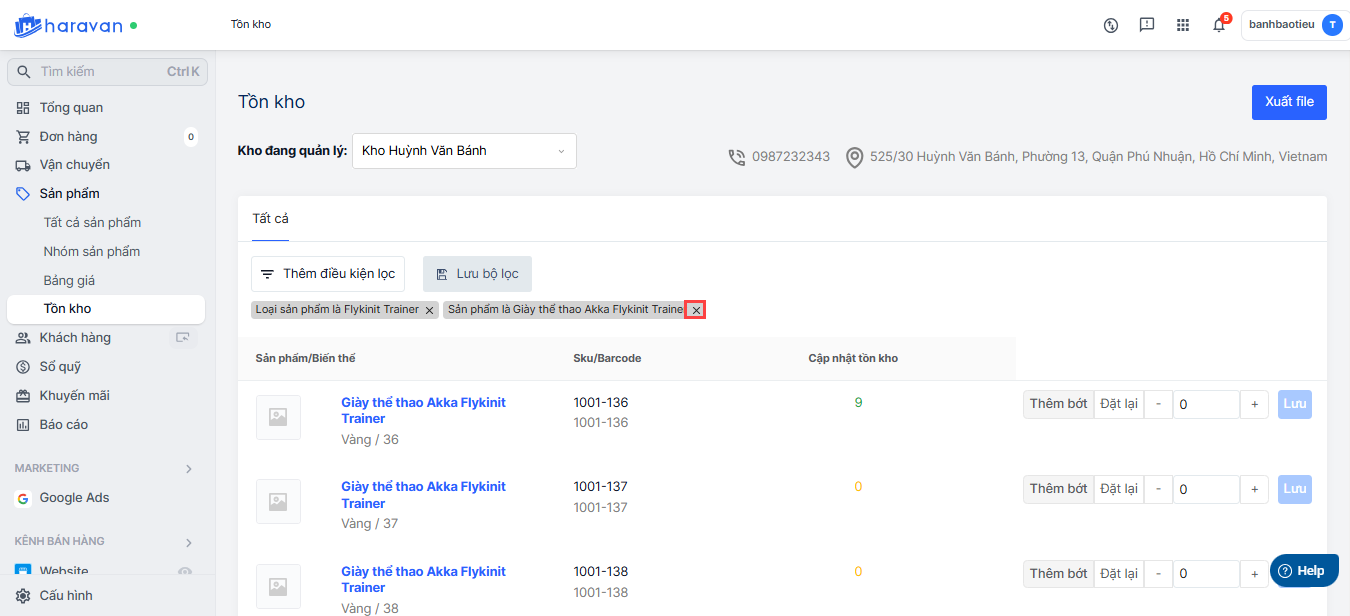Select the Tất cả tab
This screenshot has height=616, width=1350.
(x=270, y=219)
